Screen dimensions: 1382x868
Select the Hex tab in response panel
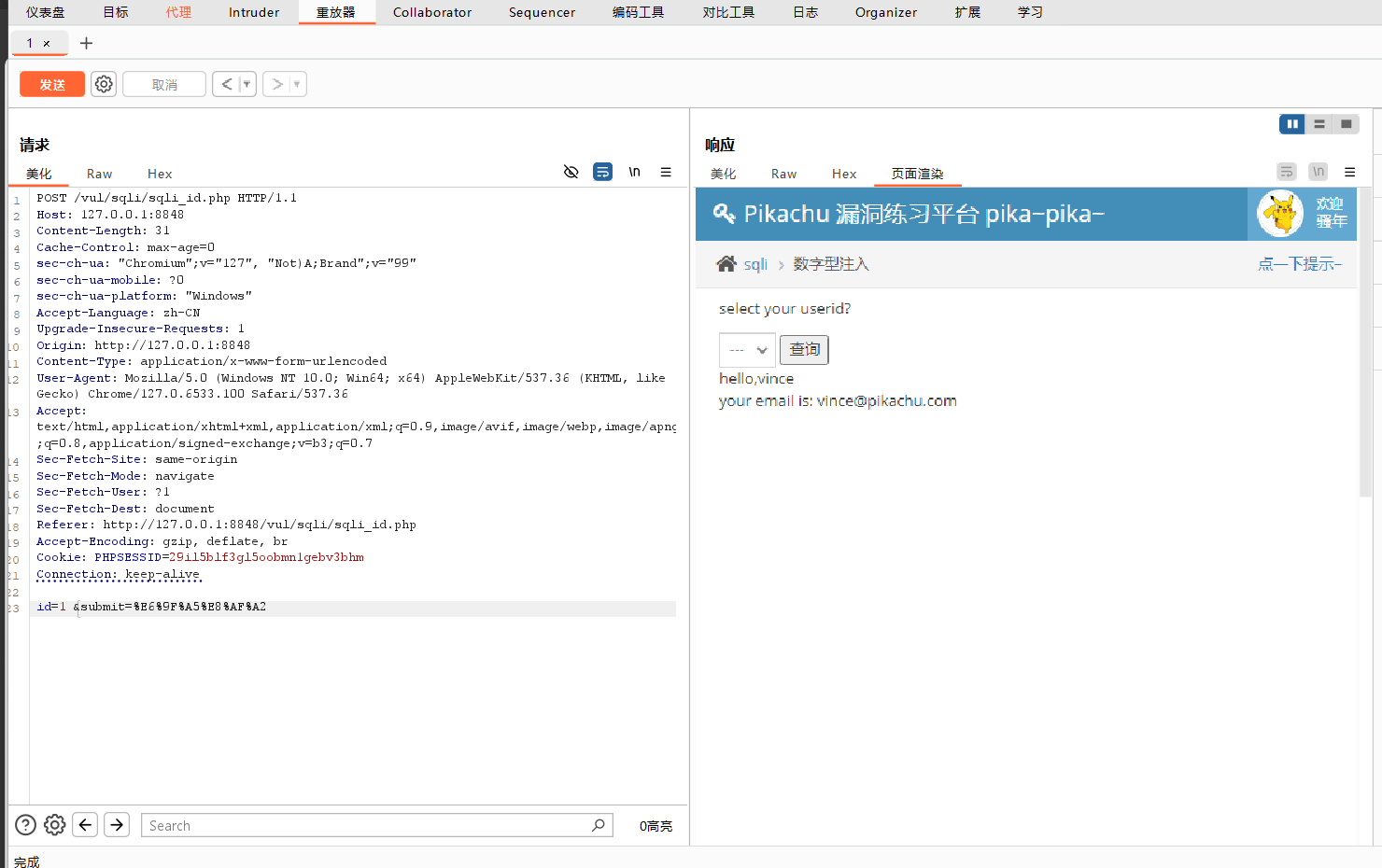[x=844, y=174]
